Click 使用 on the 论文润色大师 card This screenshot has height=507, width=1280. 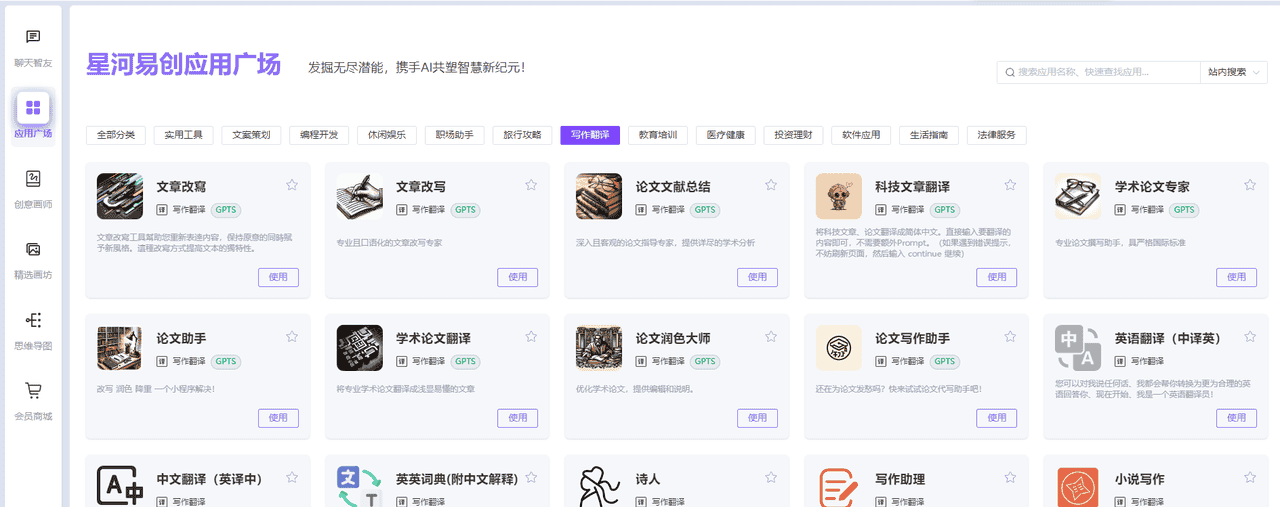(757, 418)
